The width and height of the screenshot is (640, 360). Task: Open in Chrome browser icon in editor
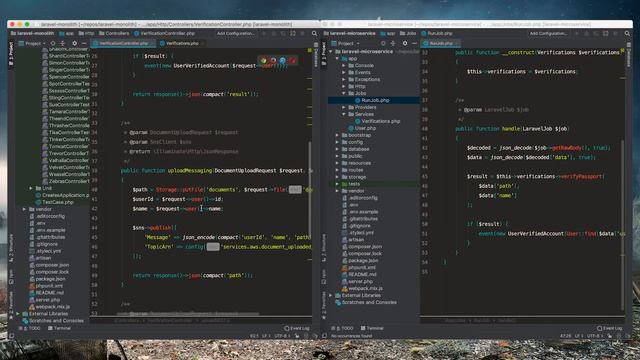point(264,60)
